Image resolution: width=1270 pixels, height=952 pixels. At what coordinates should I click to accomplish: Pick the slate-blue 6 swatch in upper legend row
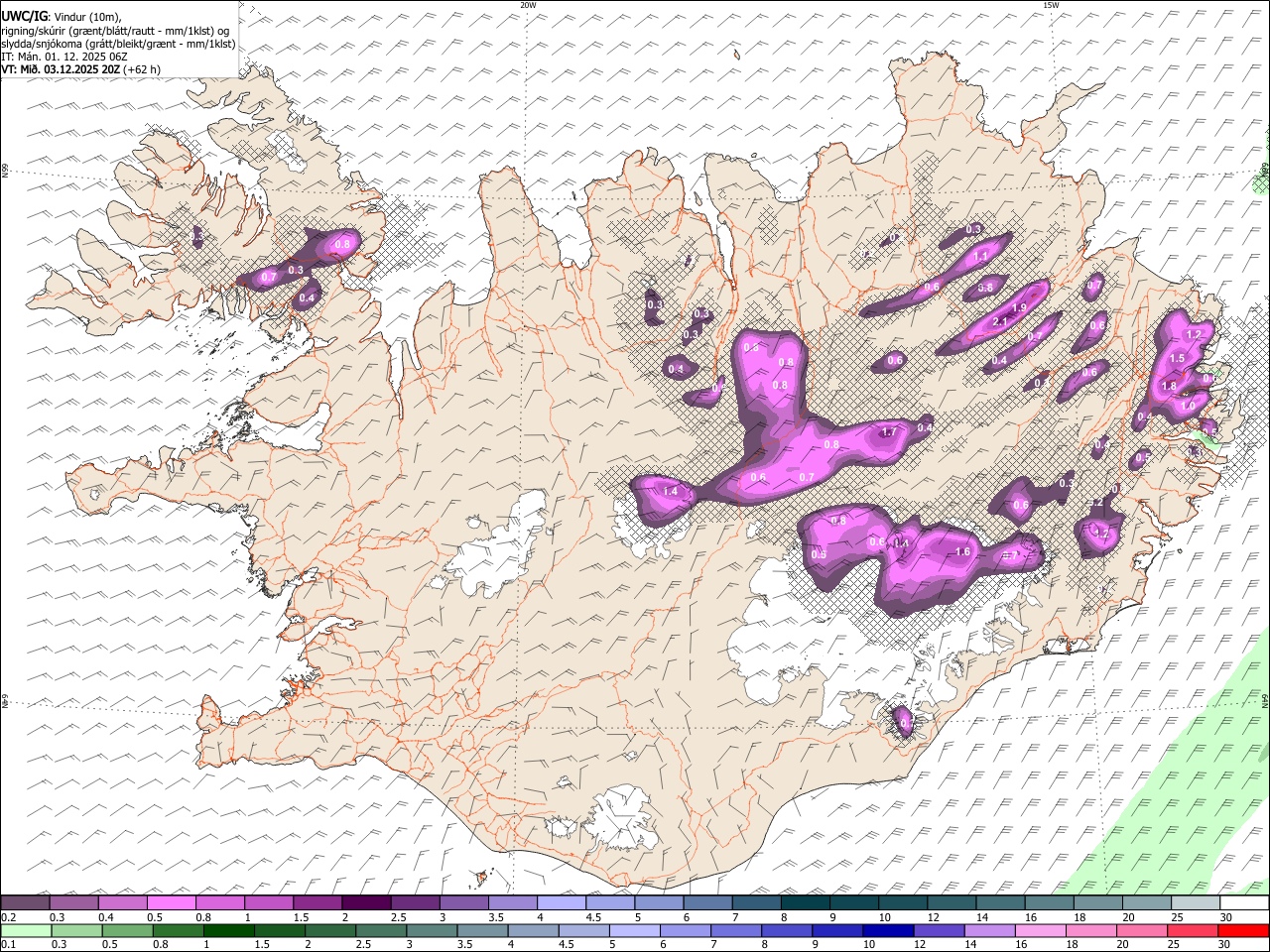(x=708, y=903)
